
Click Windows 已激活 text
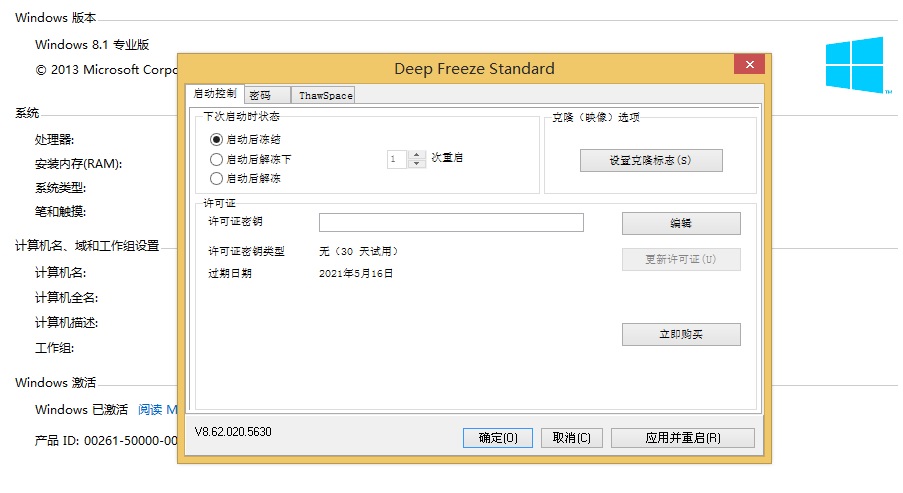coord(81,409)
